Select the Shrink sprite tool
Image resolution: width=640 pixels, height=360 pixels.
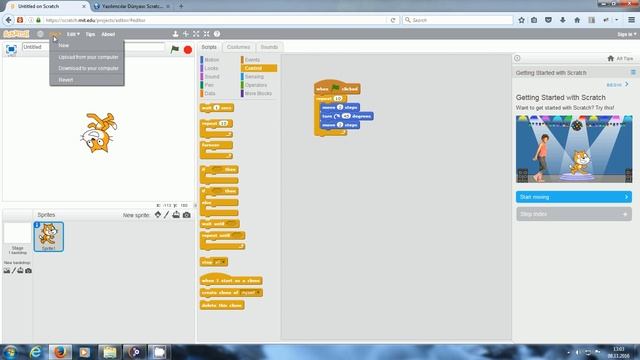click(207, 34)
